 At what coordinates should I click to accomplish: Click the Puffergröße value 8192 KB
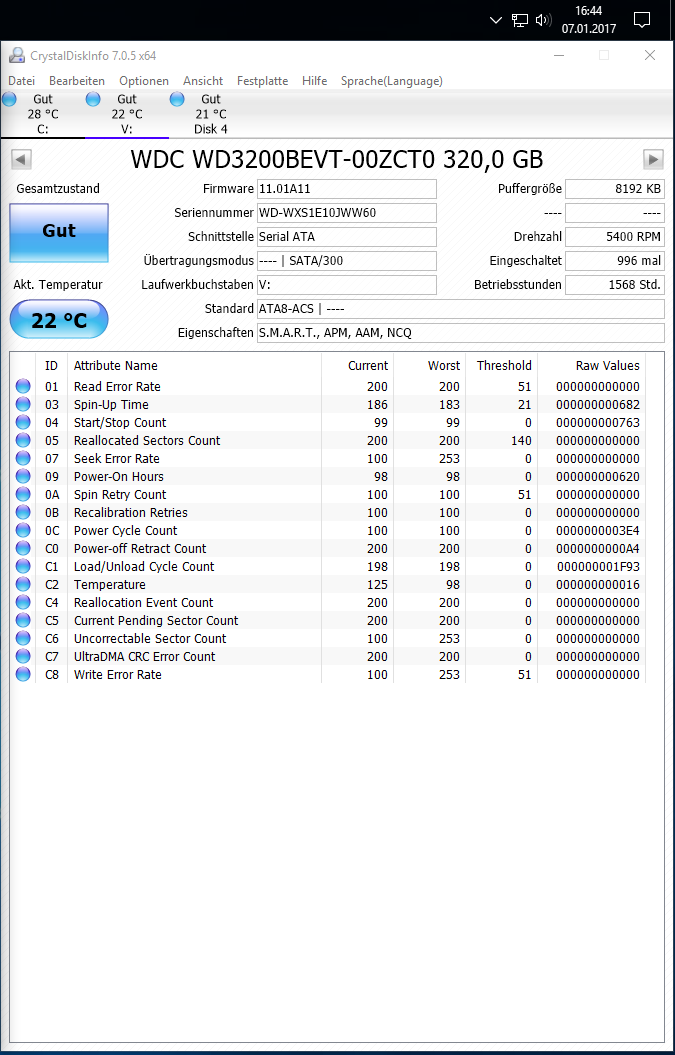[615, 189]
